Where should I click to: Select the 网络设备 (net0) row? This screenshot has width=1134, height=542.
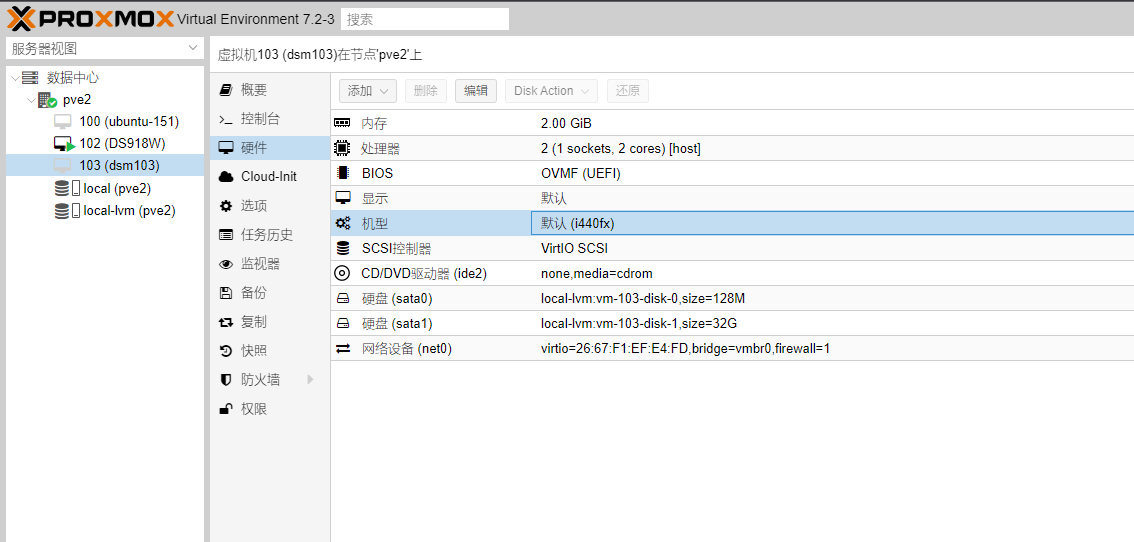click(x=732, y=349)
